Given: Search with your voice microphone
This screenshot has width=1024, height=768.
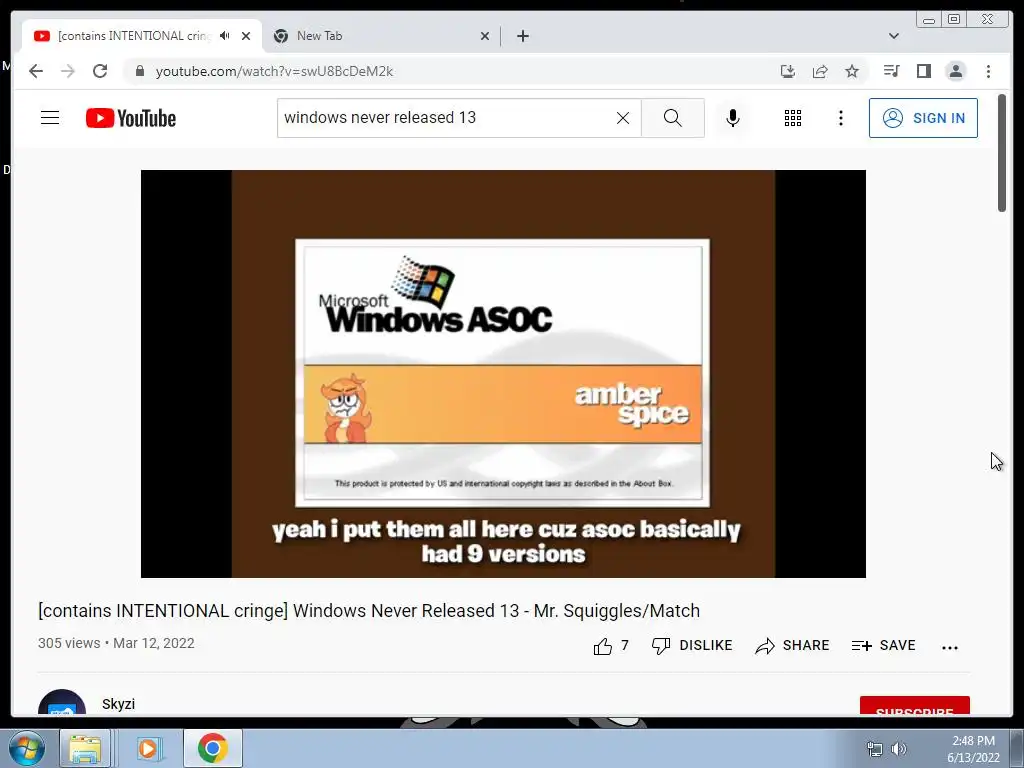Looking at the screenshot, I should coord(733,118).
